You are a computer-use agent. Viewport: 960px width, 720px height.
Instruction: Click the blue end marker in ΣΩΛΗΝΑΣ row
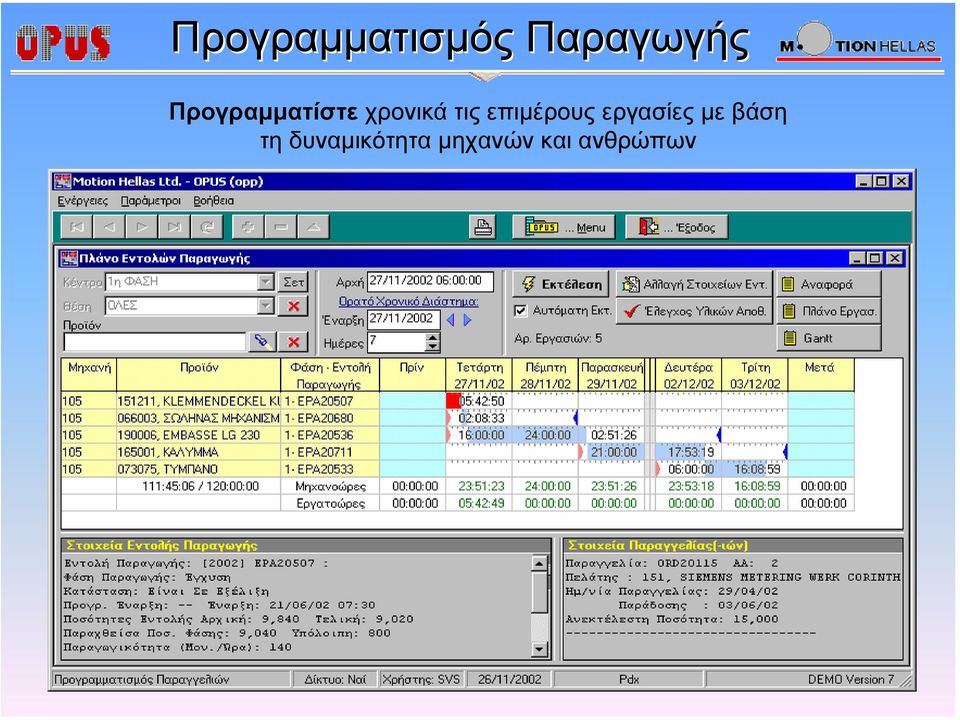pos(575,418)
